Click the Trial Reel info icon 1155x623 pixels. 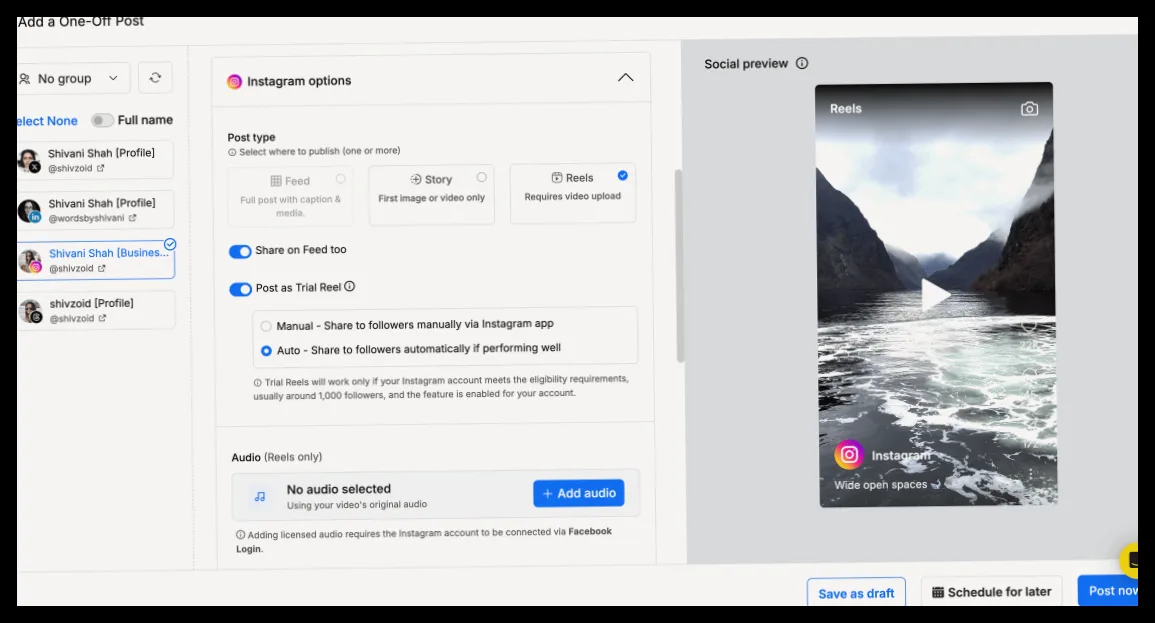[x=350, y=286]
